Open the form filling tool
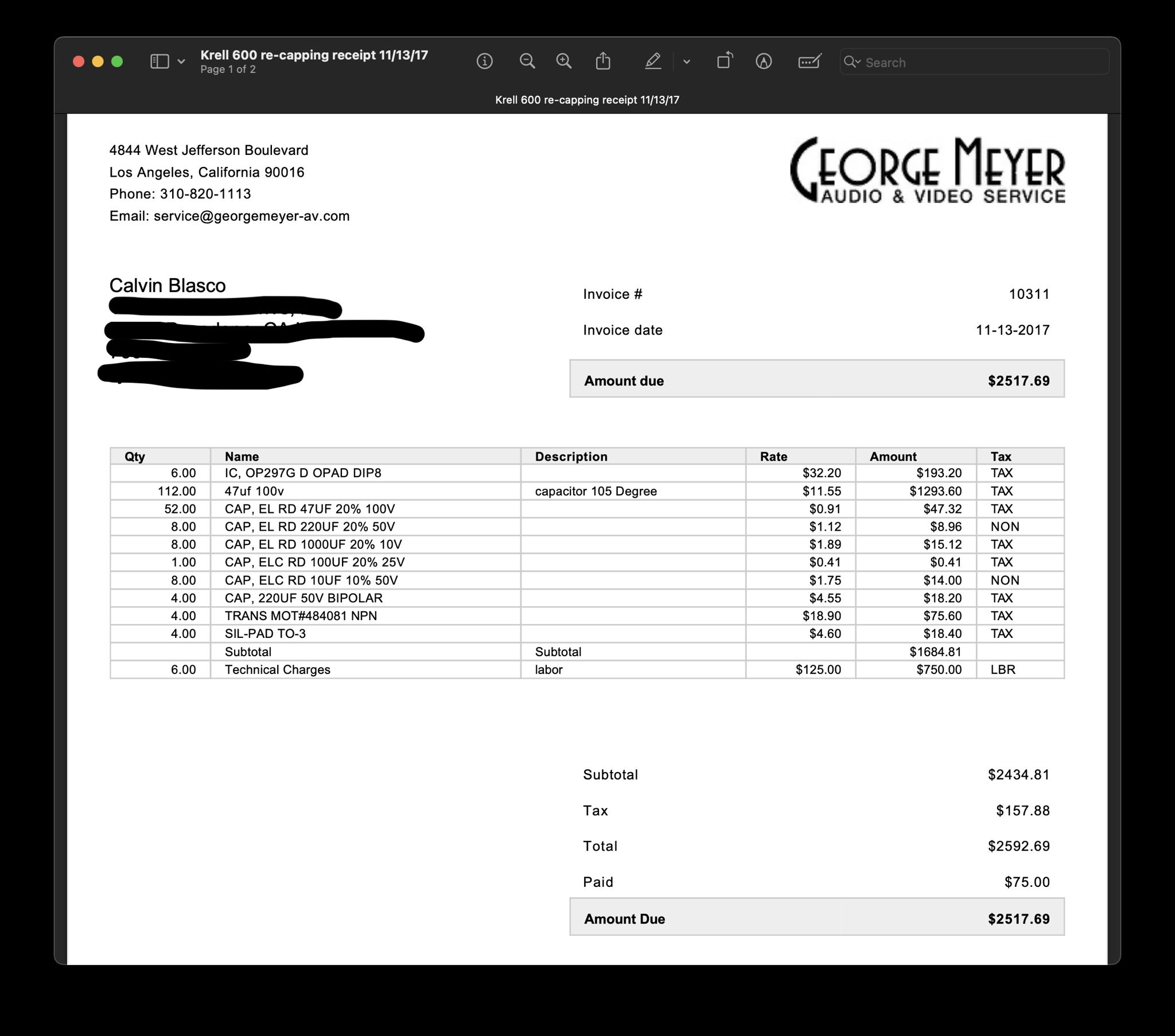Screen dimensions: 1175x1036 [x=810, y=61]
